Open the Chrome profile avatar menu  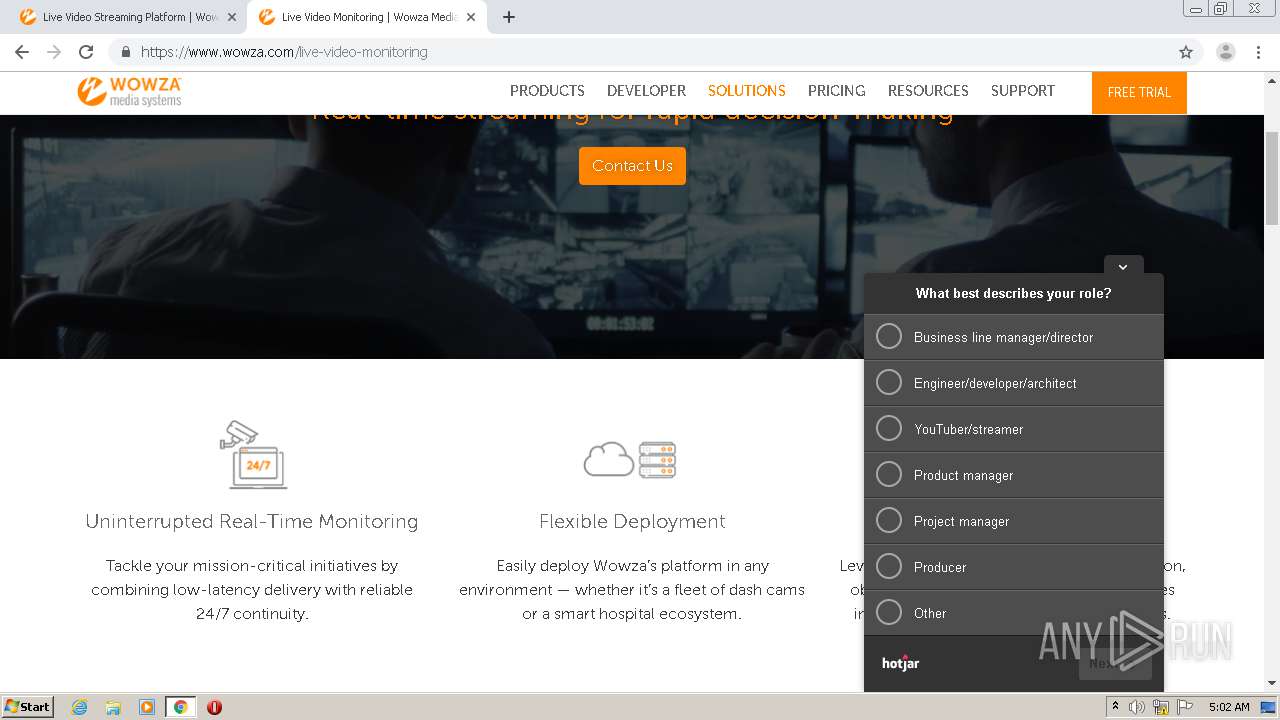pos(1226,52)
